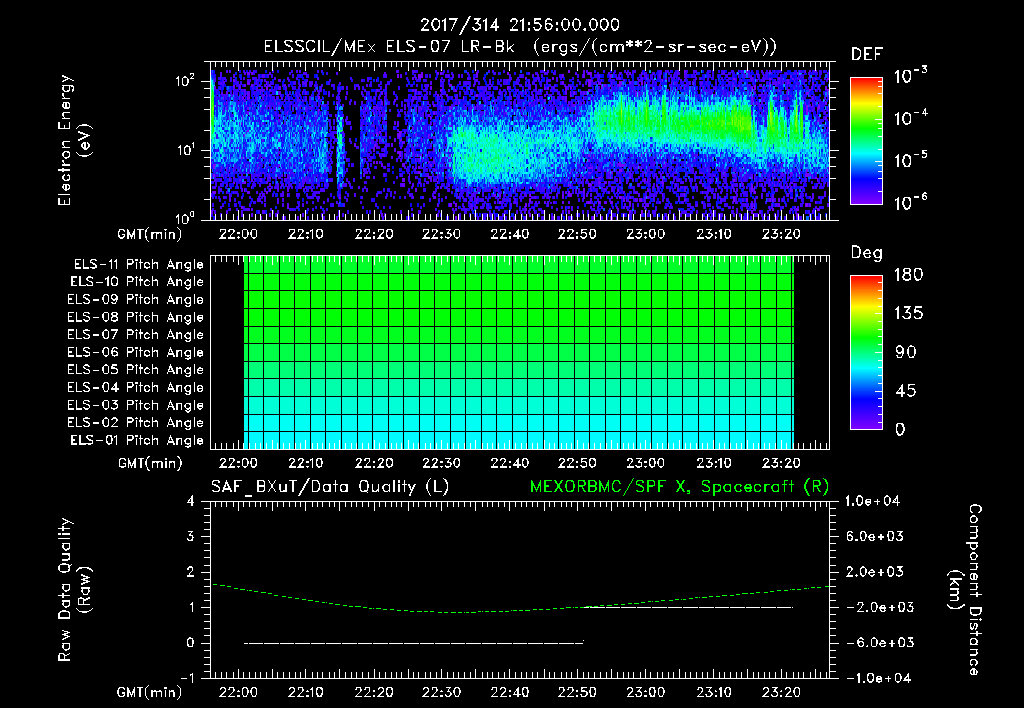This screenshot has width=1024, height=708.
Task: Click the ELS-03 Pitch Angle row label
Action: tap(136, 406)
